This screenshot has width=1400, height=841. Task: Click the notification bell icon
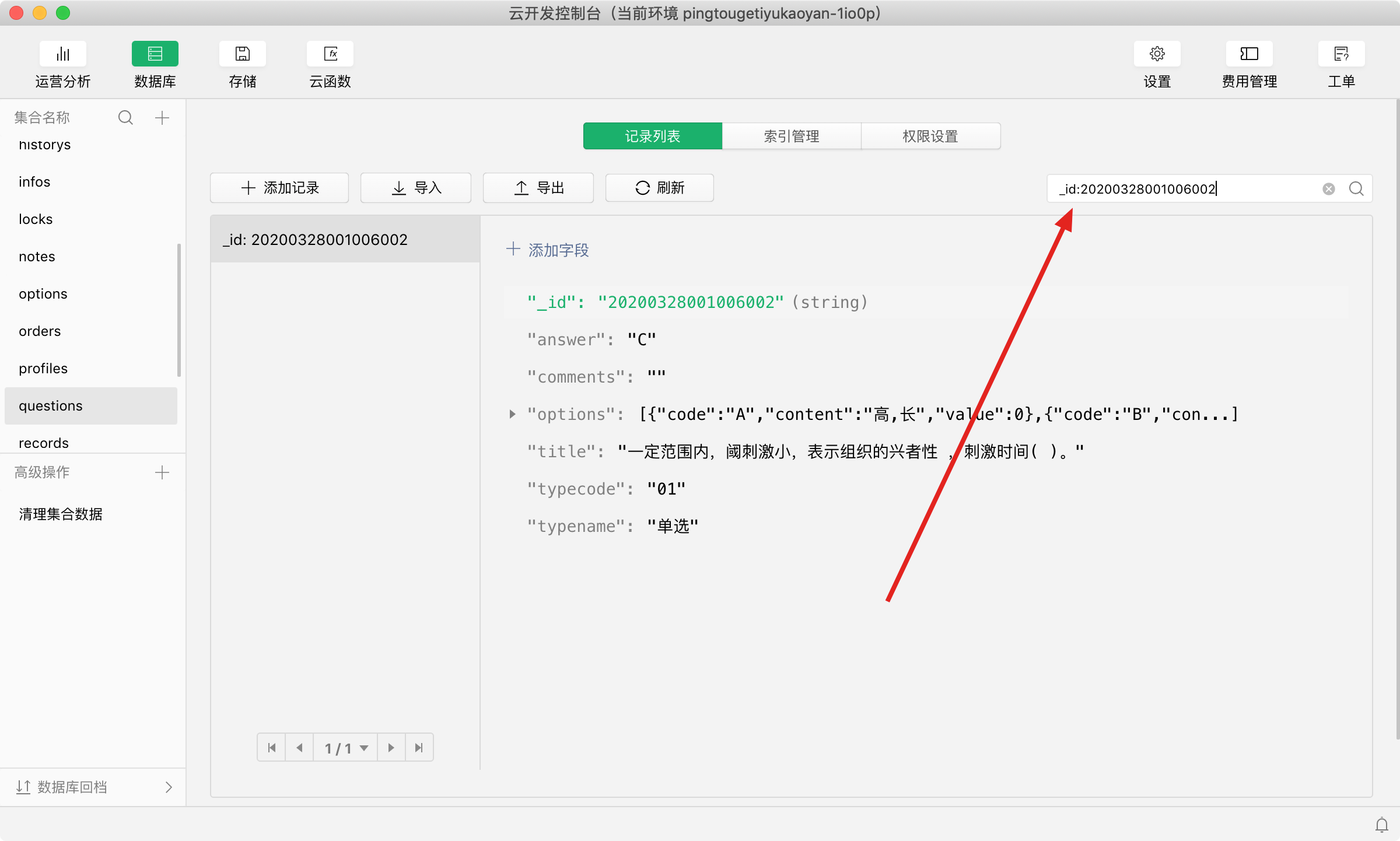pos(1382,825)
